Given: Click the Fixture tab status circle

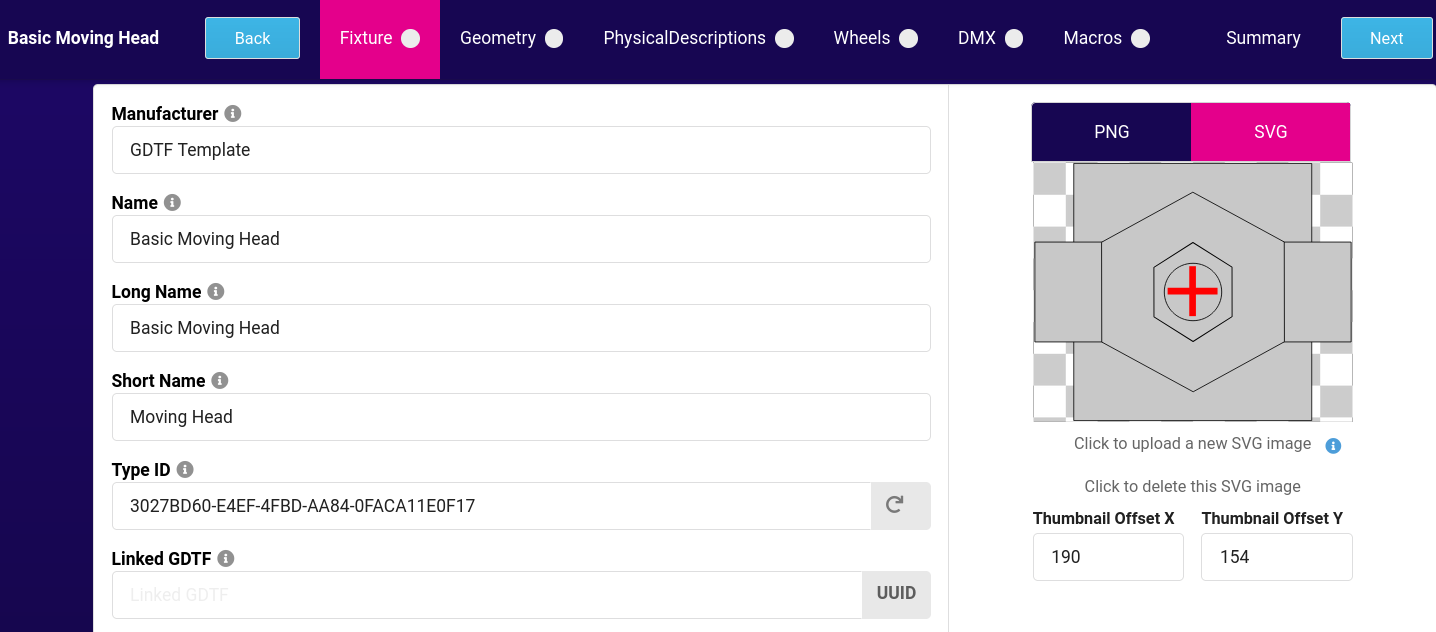Looking at the screenshot, I should (410, 38).
